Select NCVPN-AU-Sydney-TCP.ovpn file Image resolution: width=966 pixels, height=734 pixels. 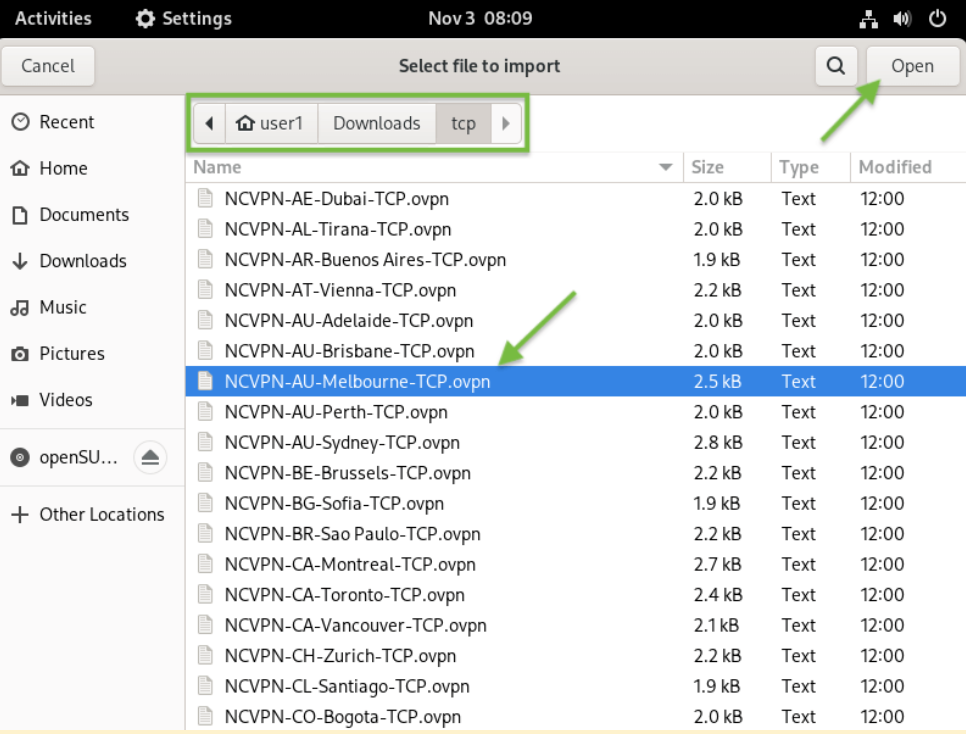click(x=575, y=442)
